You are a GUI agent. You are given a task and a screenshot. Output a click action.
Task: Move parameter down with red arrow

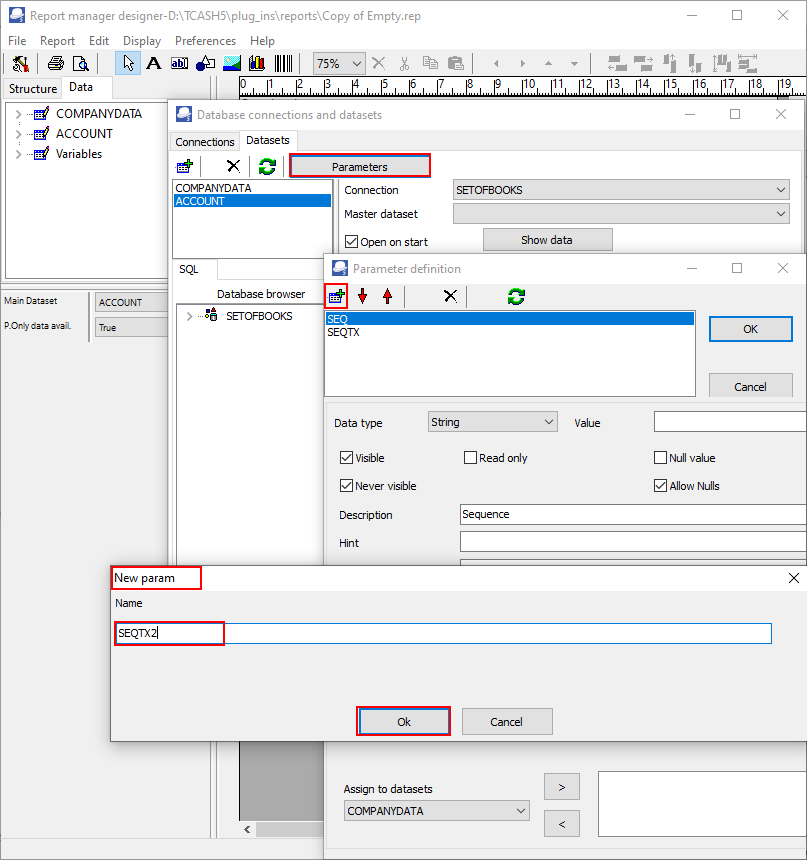tap(363, 296)
